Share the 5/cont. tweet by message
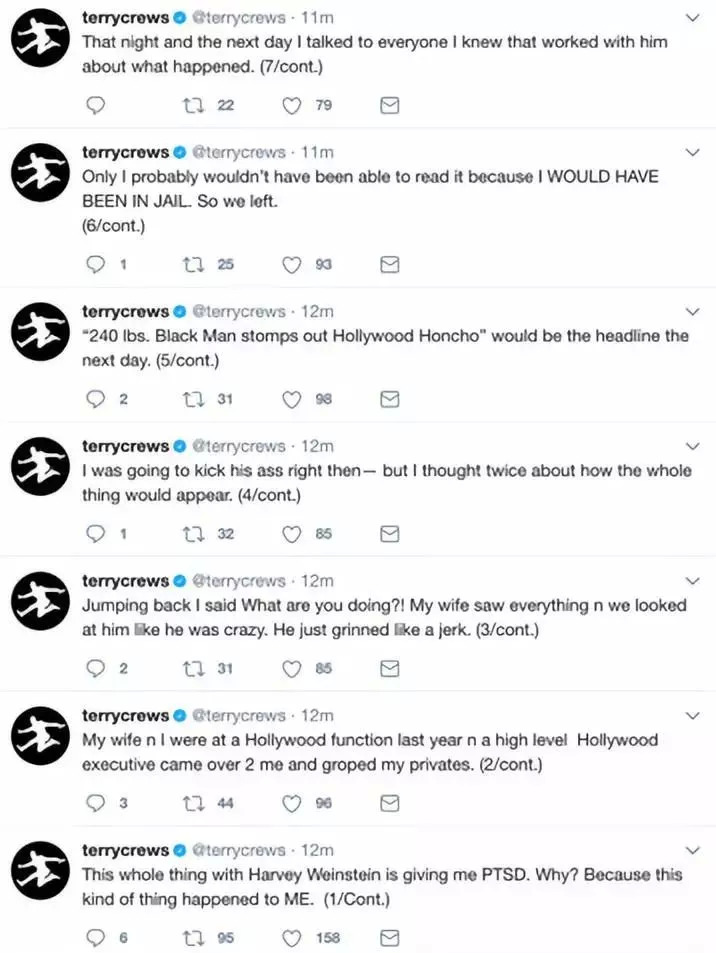Viewport: 716px width, 953px height. (x=391, y=399)
